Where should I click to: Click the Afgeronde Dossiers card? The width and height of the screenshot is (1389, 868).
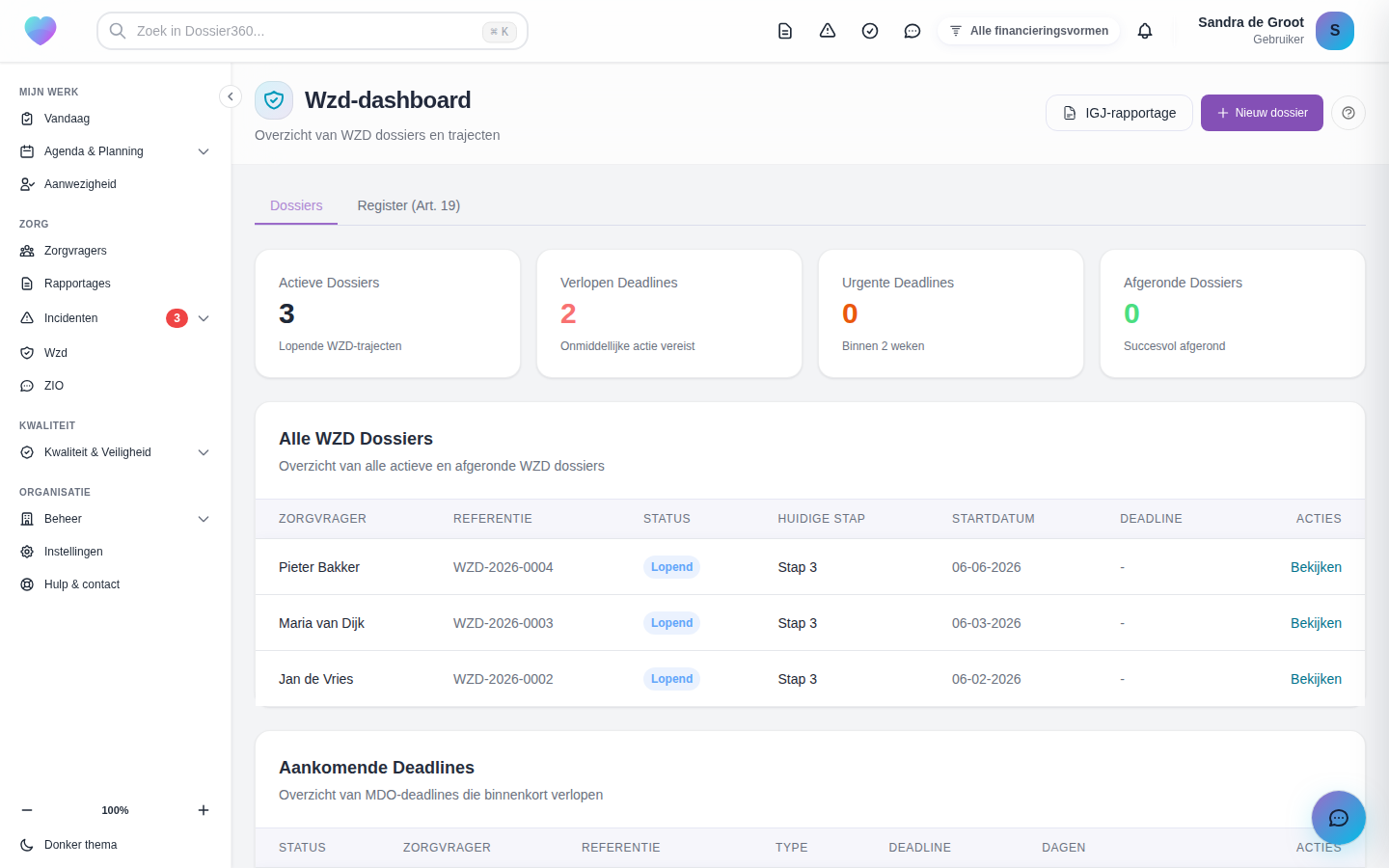pos(1233,313)
